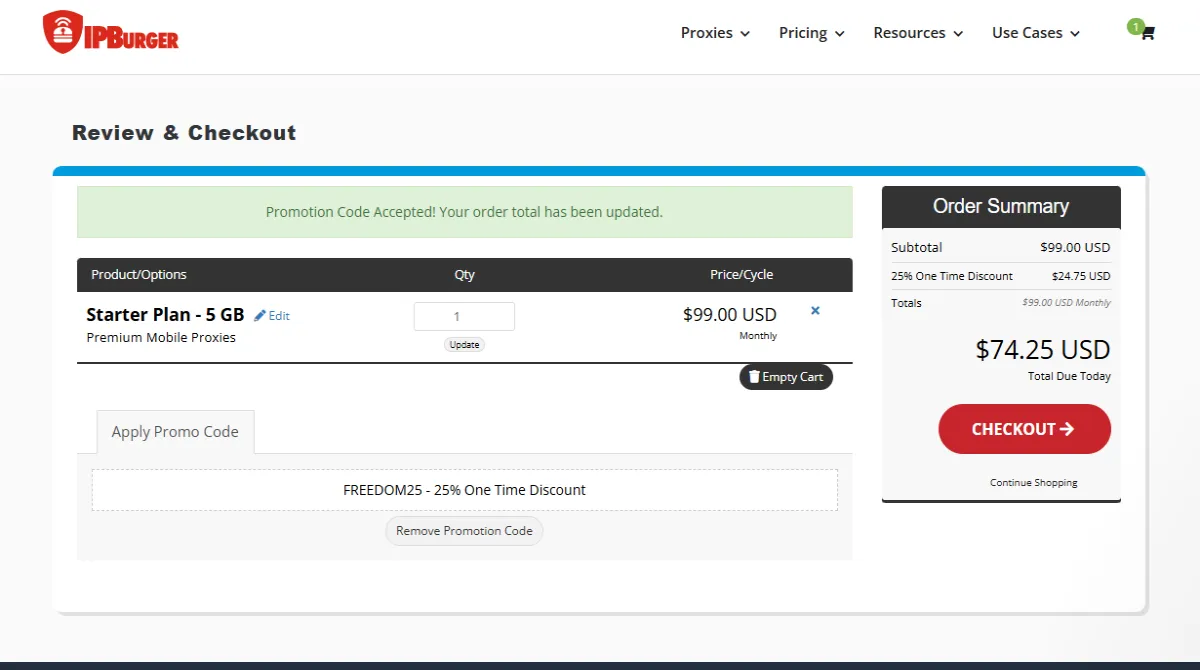Screen dimensions: 1200x670
Task: Click the Review & Checkout heading
Action: (x=184, y=133)
